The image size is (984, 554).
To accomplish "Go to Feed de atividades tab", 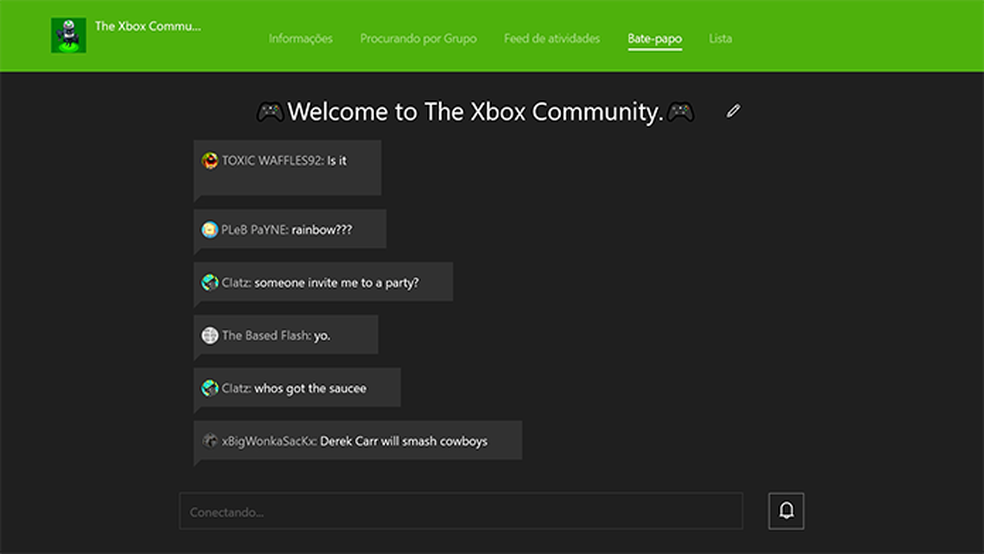I will pos(552,38).
